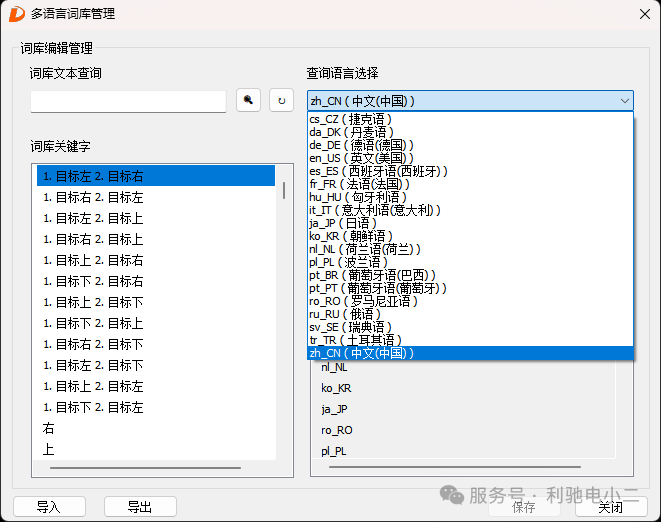Select highlighted zh_CN (中文(中国)) list option
The image size is (661, 522).
[470, 353]
